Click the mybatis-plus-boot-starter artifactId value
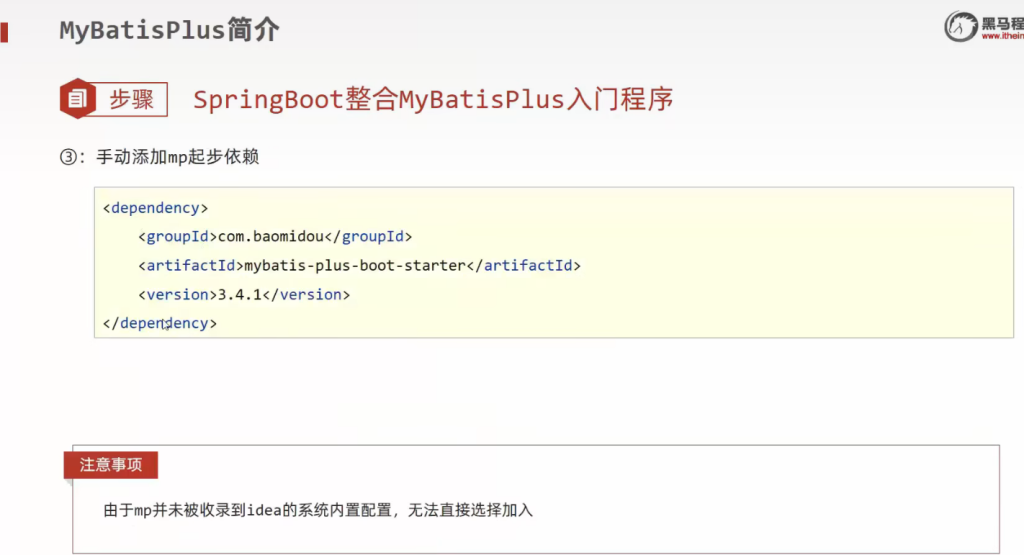Viewport: 1024px width, 555px height. click(x=355, y=266)
